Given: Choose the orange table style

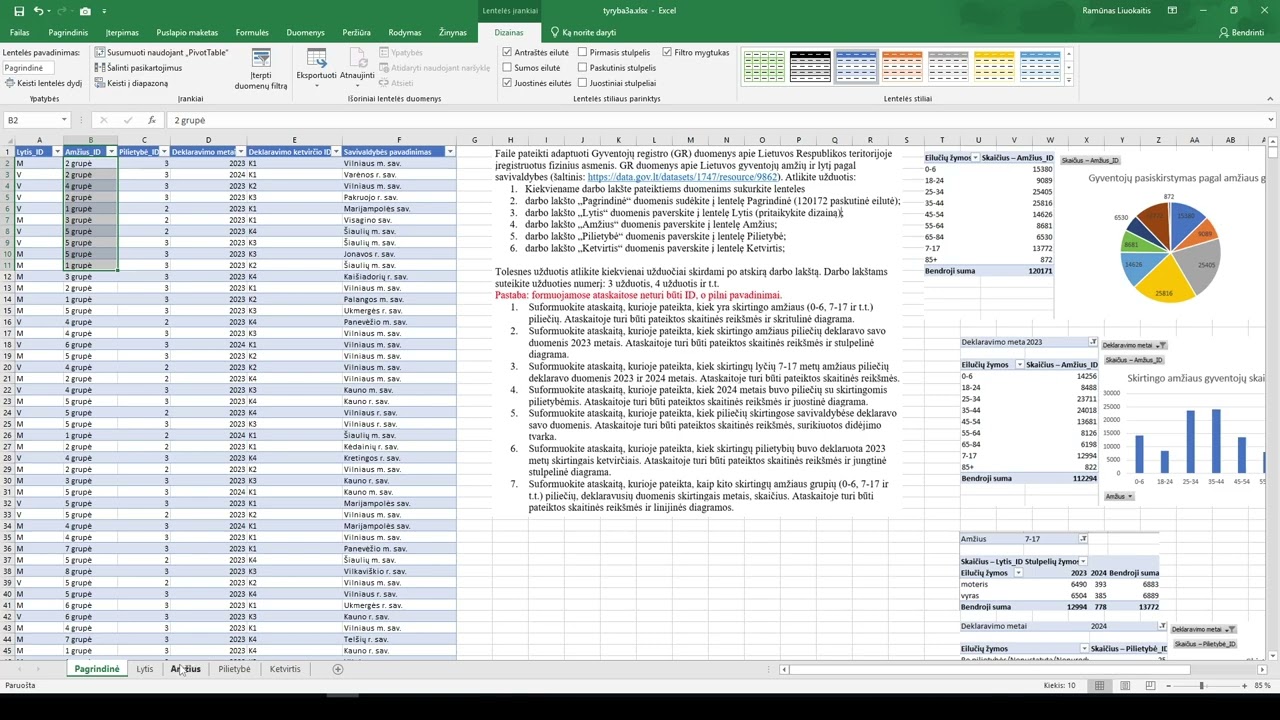Looking at the screenshot, I should [902, 67].
